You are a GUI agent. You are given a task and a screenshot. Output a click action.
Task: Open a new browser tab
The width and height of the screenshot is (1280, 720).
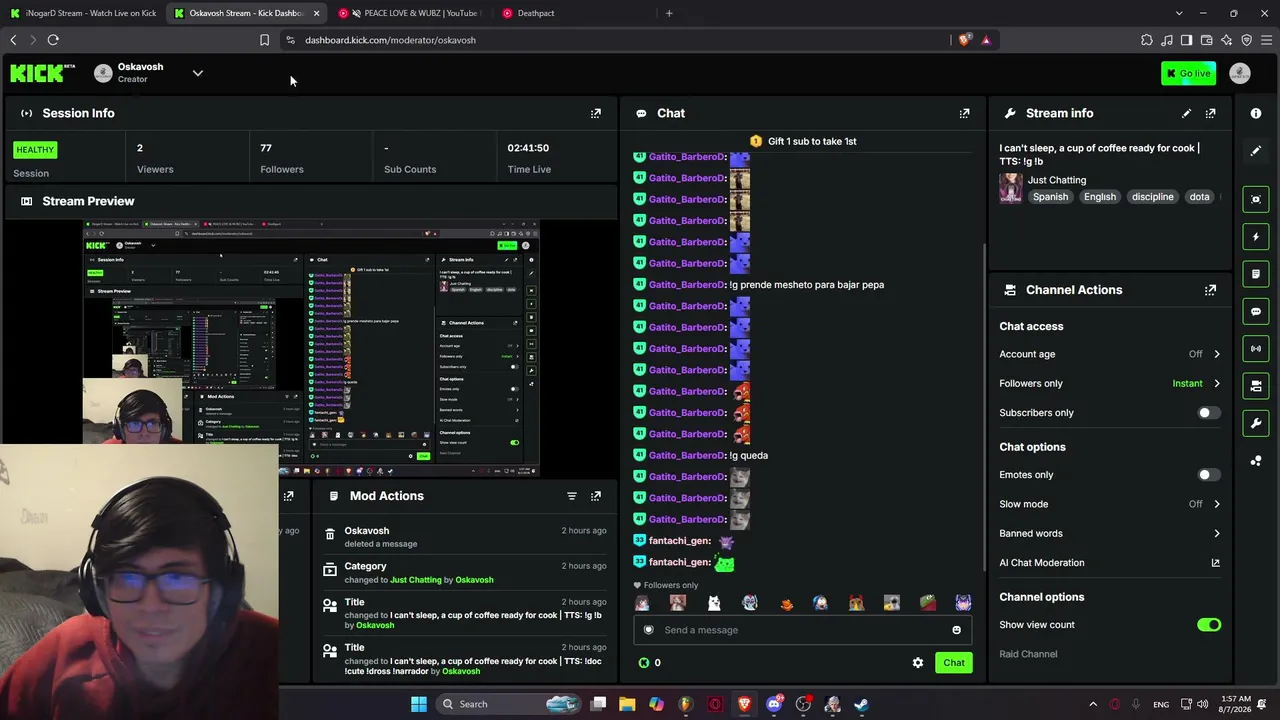click(669, 13)
